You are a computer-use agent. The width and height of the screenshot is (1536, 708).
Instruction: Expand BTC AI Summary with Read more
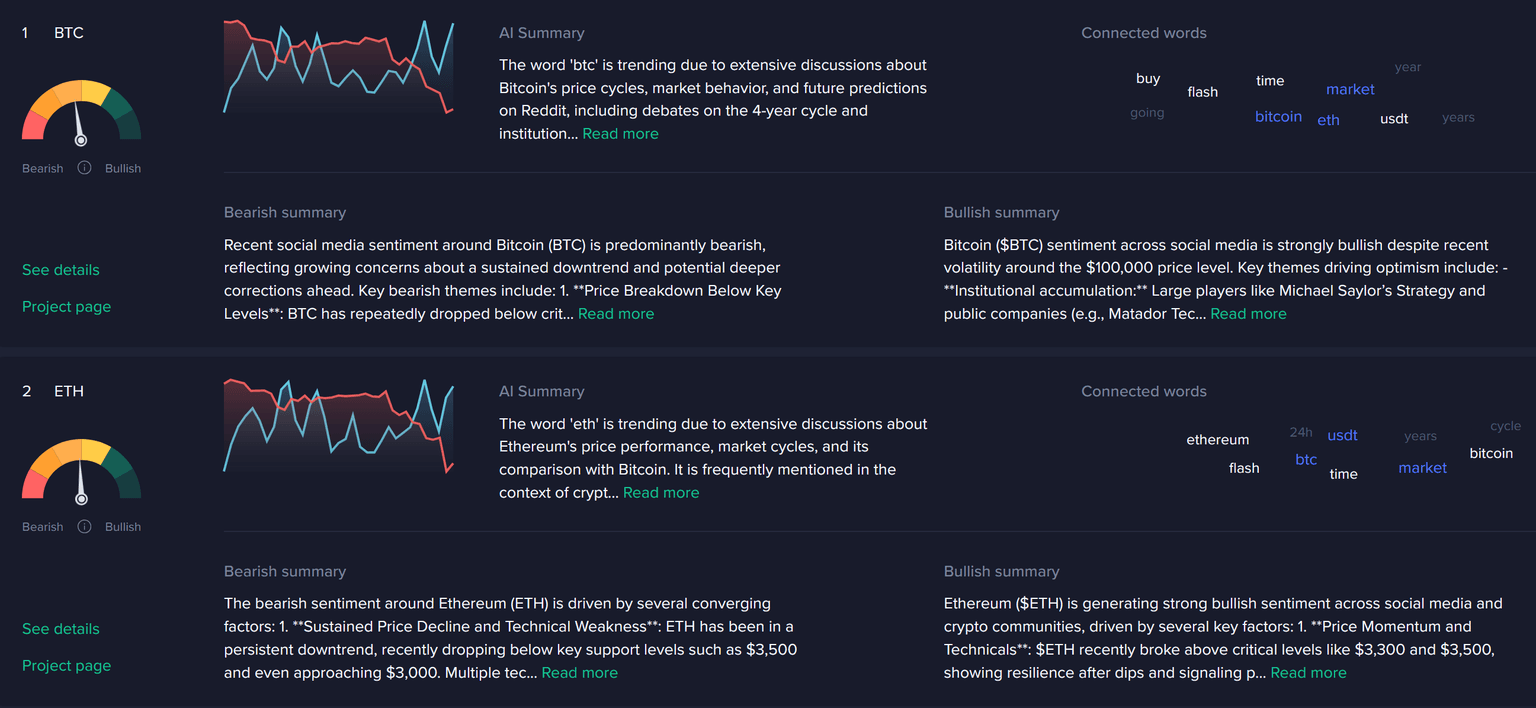coord(620,134)
